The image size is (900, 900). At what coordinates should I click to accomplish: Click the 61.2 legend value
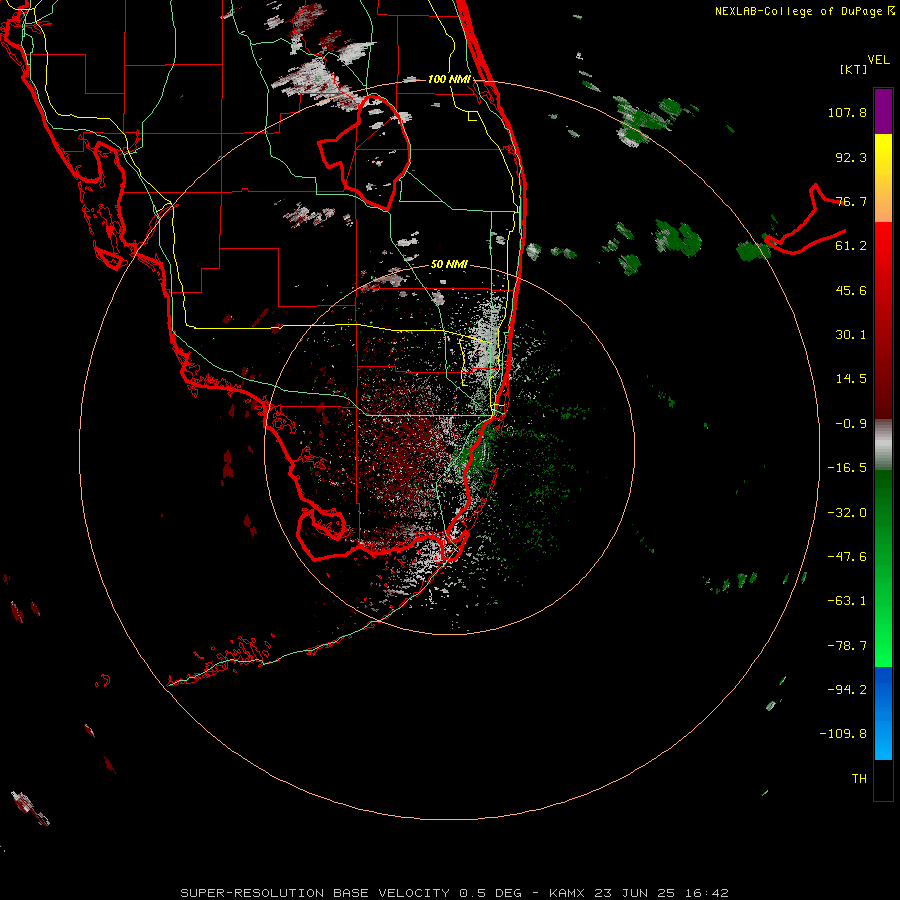coord(851,246)
